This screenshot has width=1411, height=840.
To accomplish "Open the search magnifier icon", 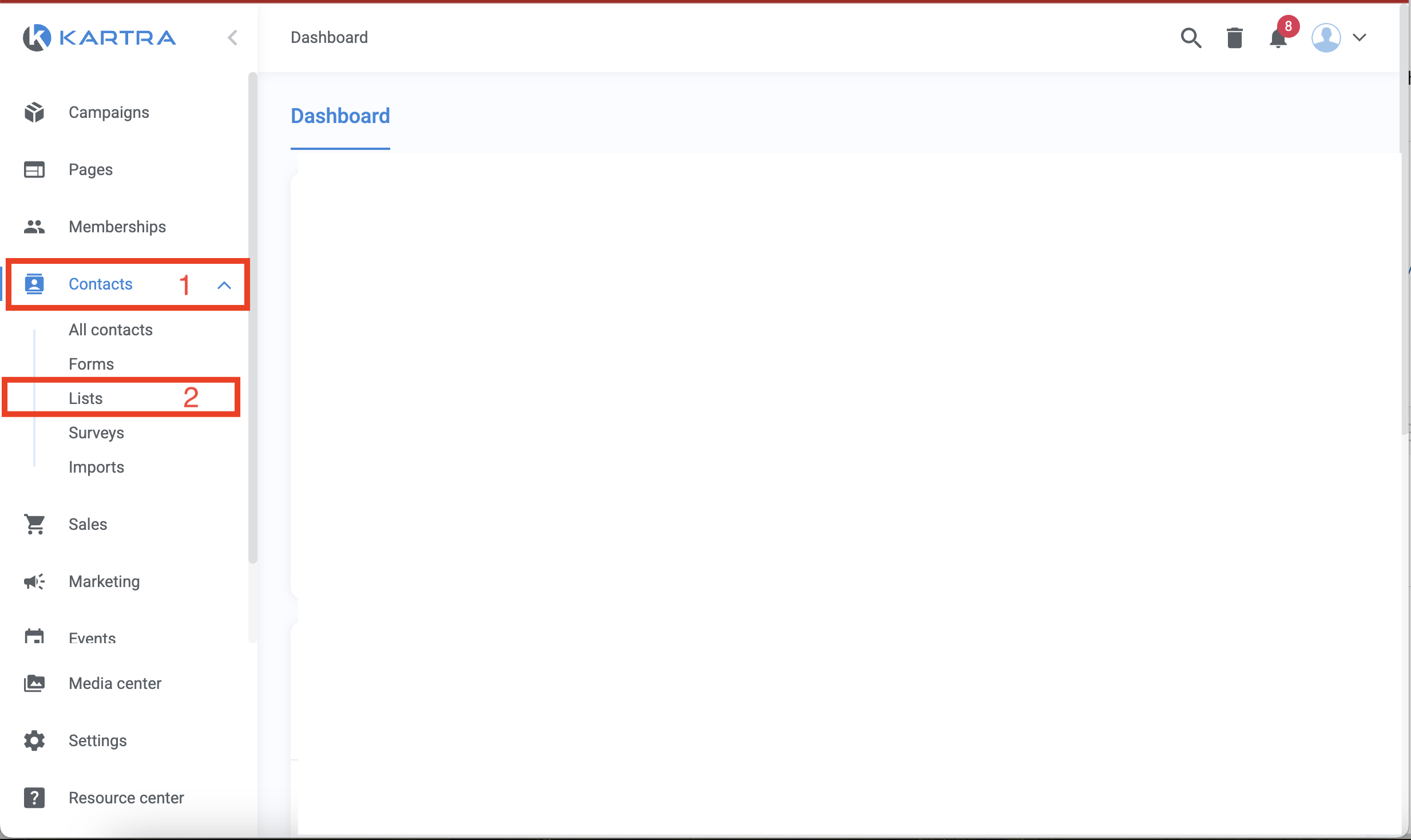I will point(1191,38).
